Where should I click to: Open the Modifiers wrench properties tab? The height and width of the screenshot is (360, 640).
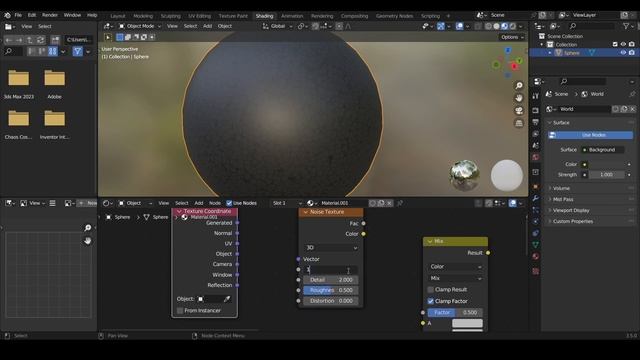[536, 198]
